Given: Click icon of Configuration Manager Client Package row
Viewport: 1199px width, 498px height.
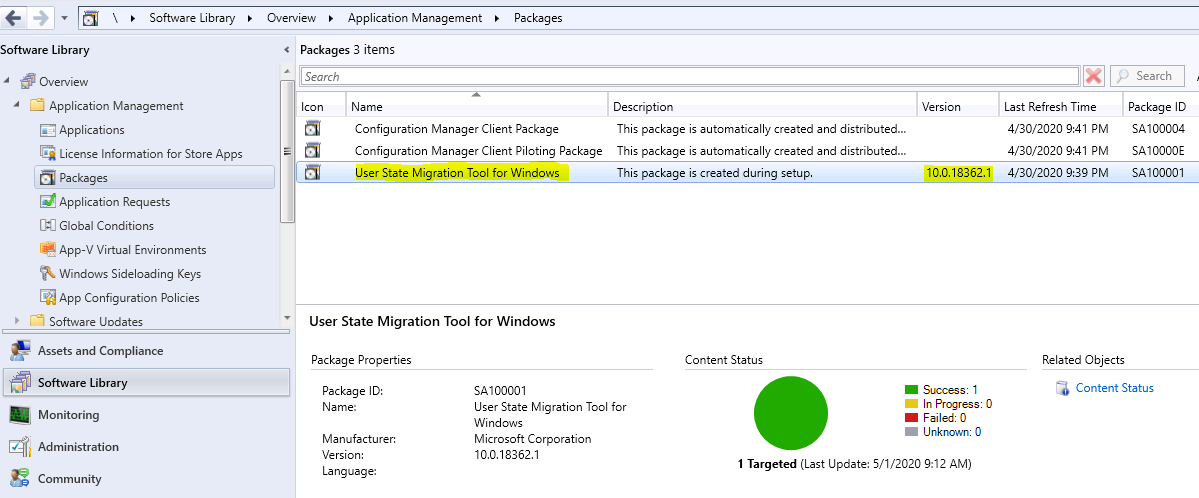Looking at the screenshot, I should pyautogui.click(x=312, y=128).
